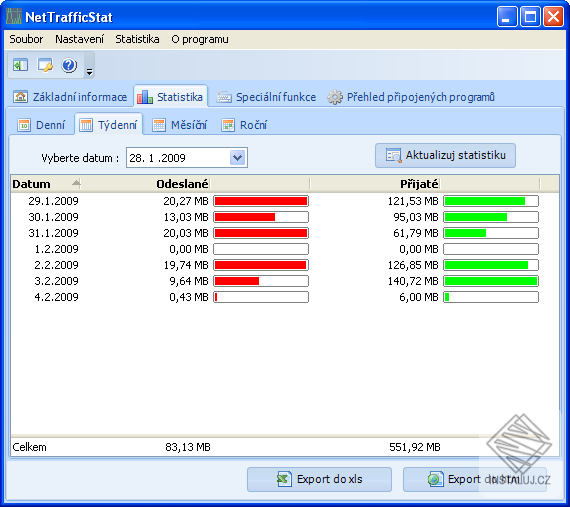Click the Aktualizuj statistiku button

(x=445, y=156)
